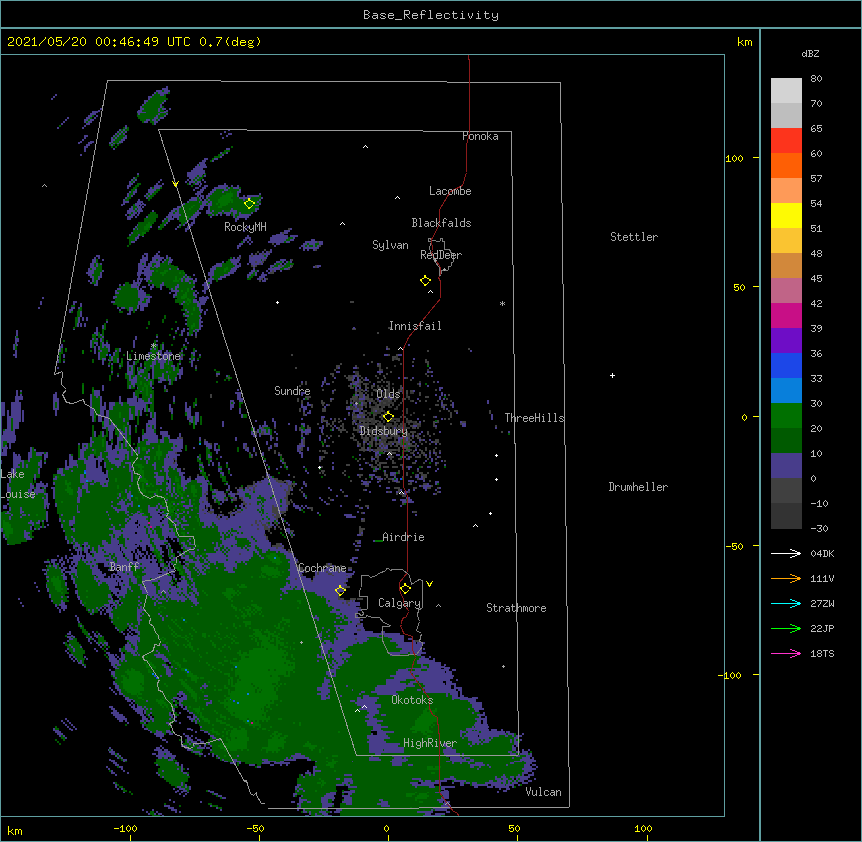The height and width of the screenshot is (842, 862).
Task: Click the Blackfalds city label
Action: coord(441,223)
